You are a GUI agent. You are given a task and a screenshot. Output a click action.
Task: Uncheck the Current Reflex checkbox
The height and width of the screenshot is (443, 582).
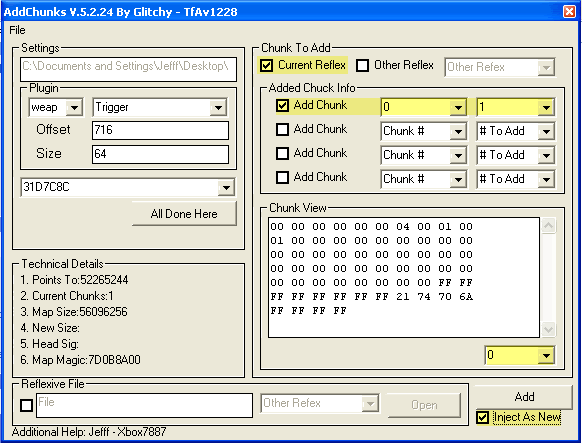[x=266, y=66]
